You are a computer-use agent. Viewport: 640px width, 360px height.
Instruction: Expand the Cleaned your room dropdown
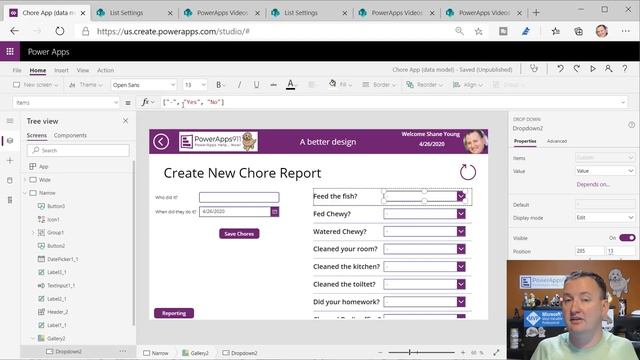461,249
